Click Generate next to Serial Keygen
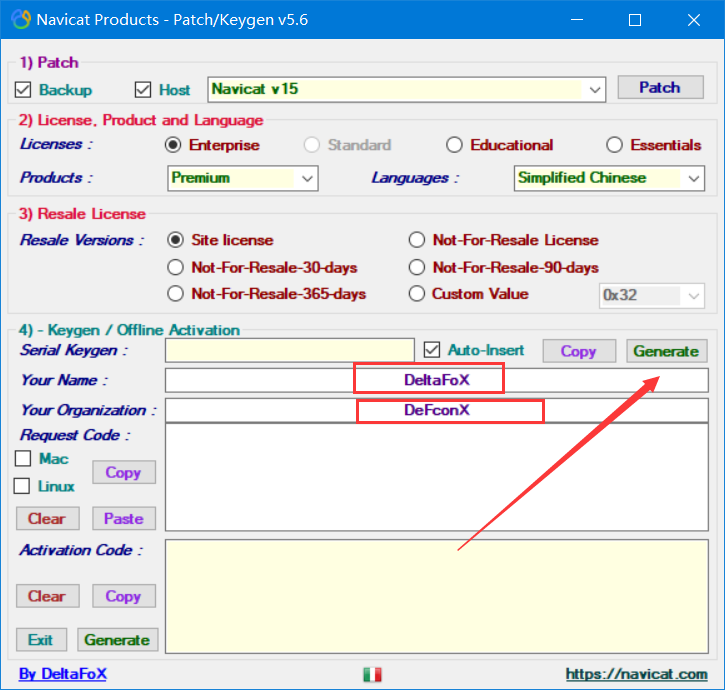This screenshot has width=725, height=690. (x=666, y=351)
